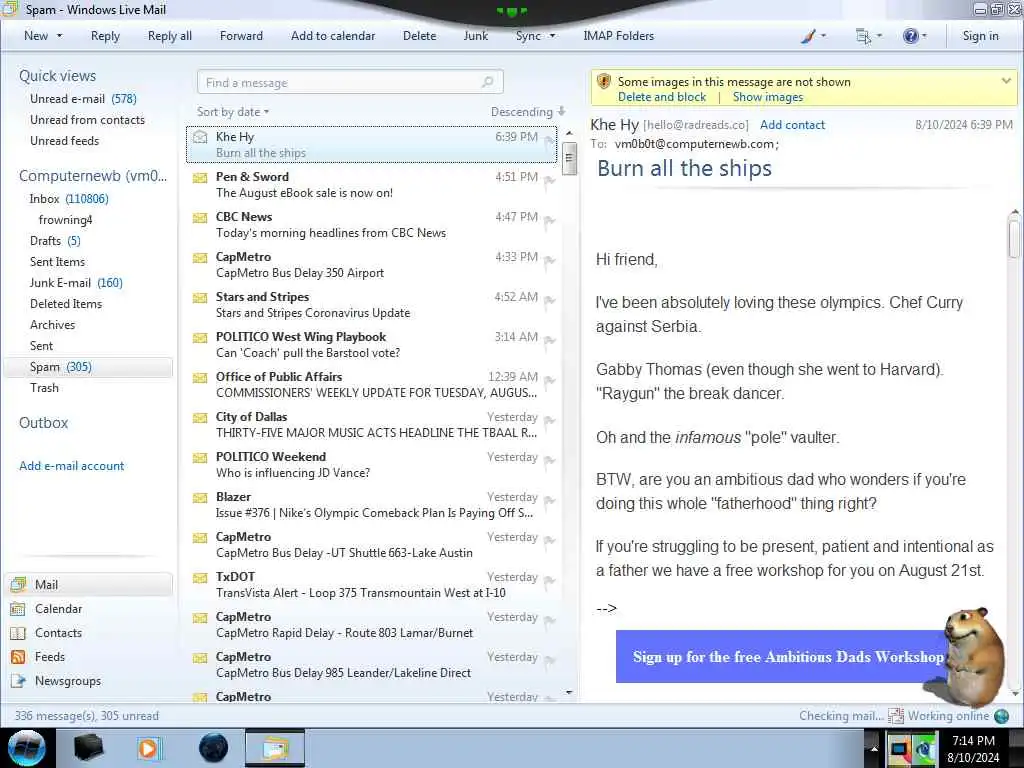This screenshot has width=1024, height=768.
Task: Expand the New button dropdown arrow
Action: (x=59, y=36)
